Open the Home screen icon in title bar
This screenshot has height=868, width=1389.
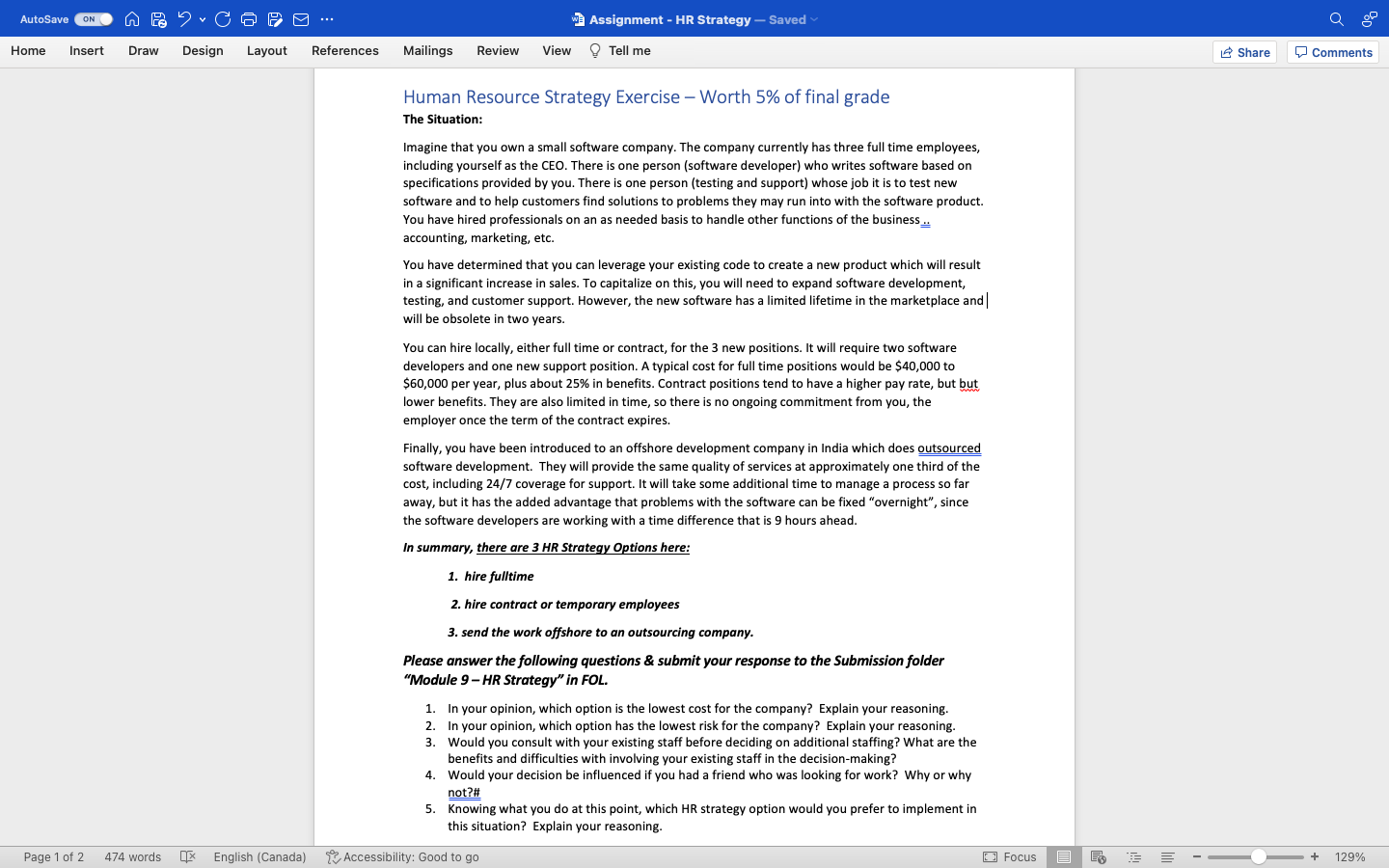tap(132, 18)
